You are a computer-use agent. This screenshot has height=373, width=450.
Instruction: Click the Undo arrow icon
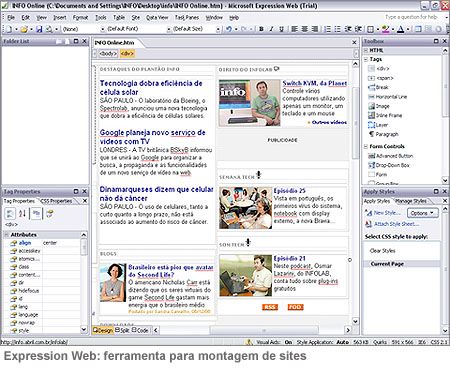click(x=229, y=29)
